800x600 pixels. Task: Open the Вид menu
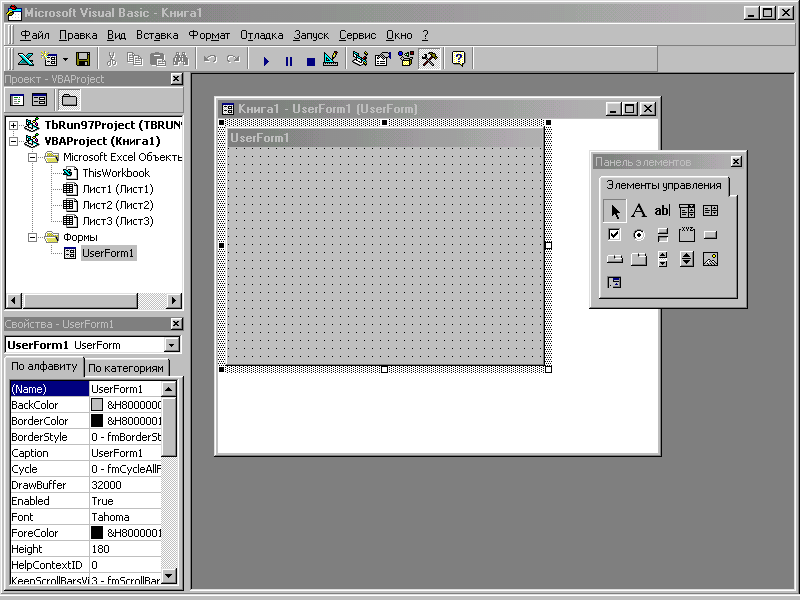click(116, 35)
